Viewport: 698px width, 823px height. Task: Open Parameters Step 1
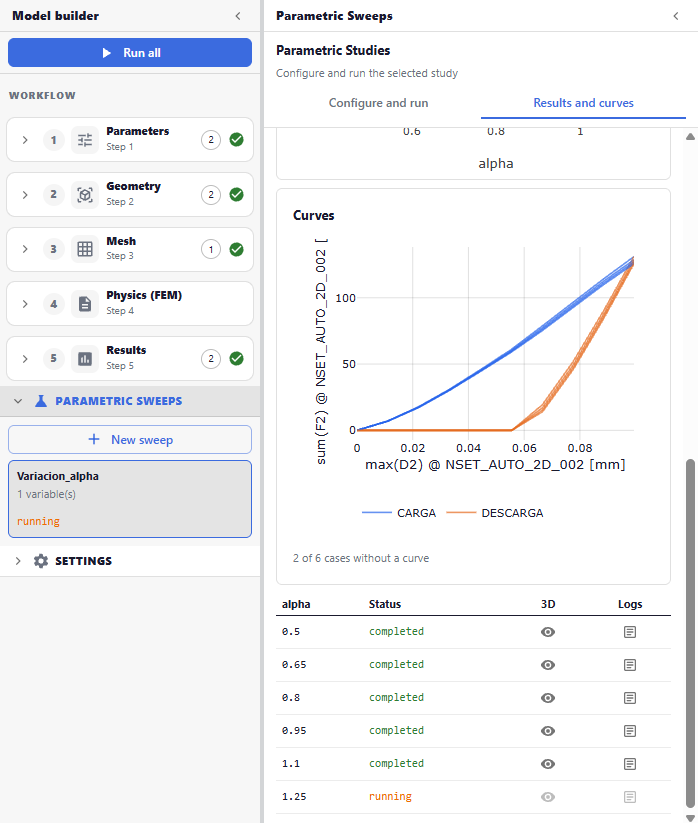(130, 140)
